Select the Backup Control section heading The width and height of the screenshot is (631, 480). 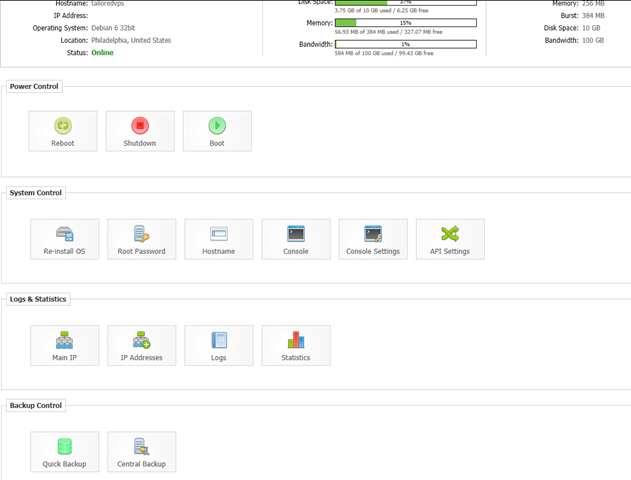tap(36, 406)
